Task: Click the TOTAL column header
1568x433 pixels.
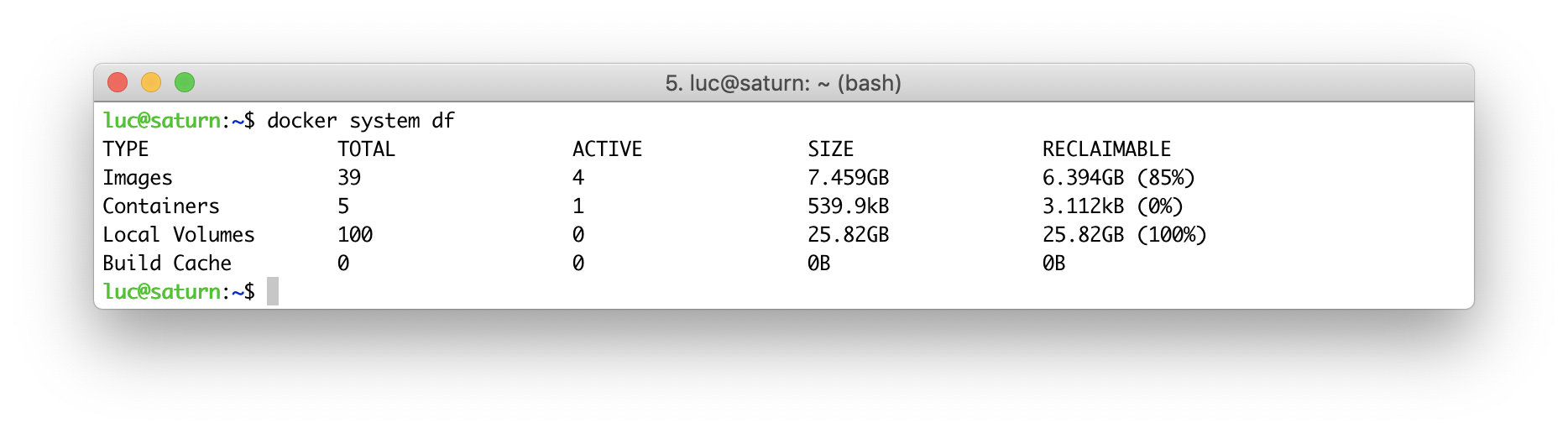Action: point(366,149)
